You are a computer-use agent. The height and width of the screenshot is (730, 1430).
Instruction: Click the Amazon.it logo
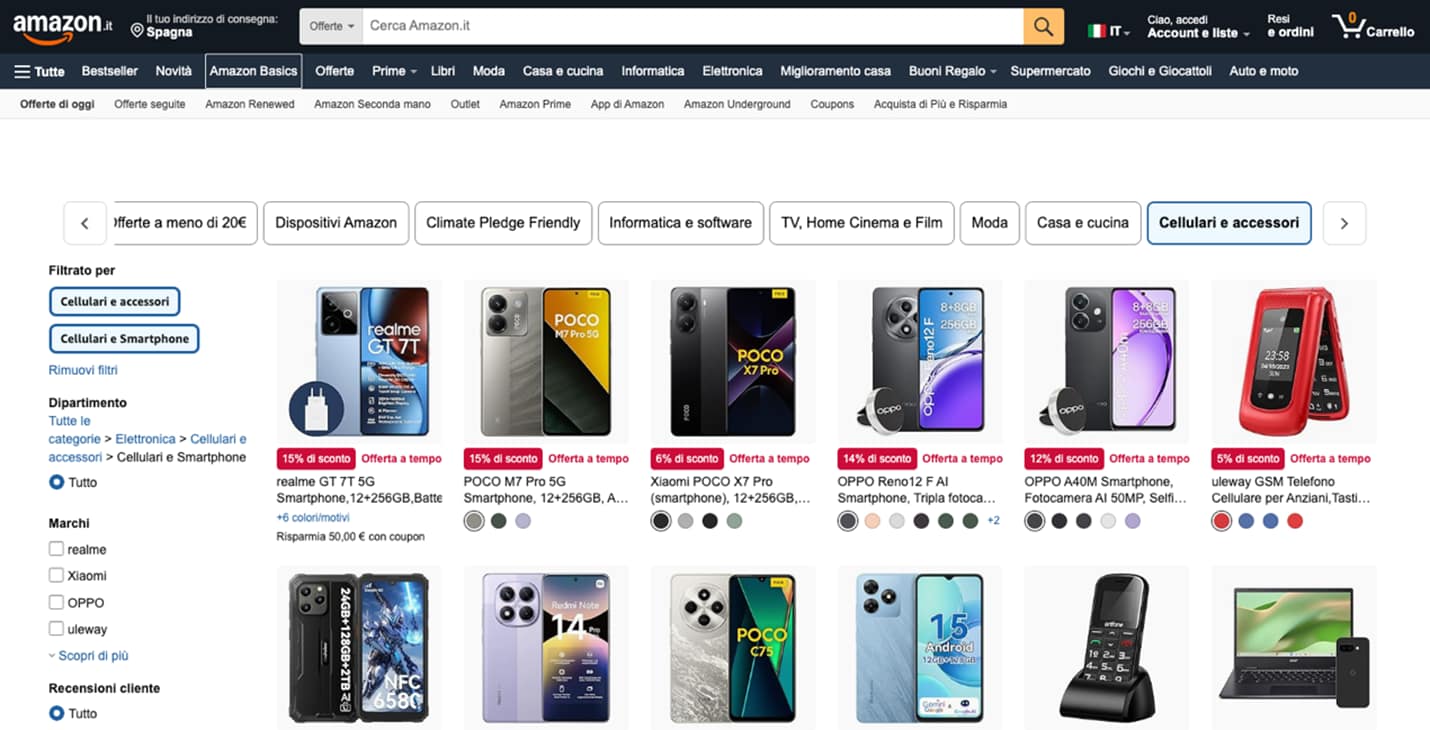[63, 27]
